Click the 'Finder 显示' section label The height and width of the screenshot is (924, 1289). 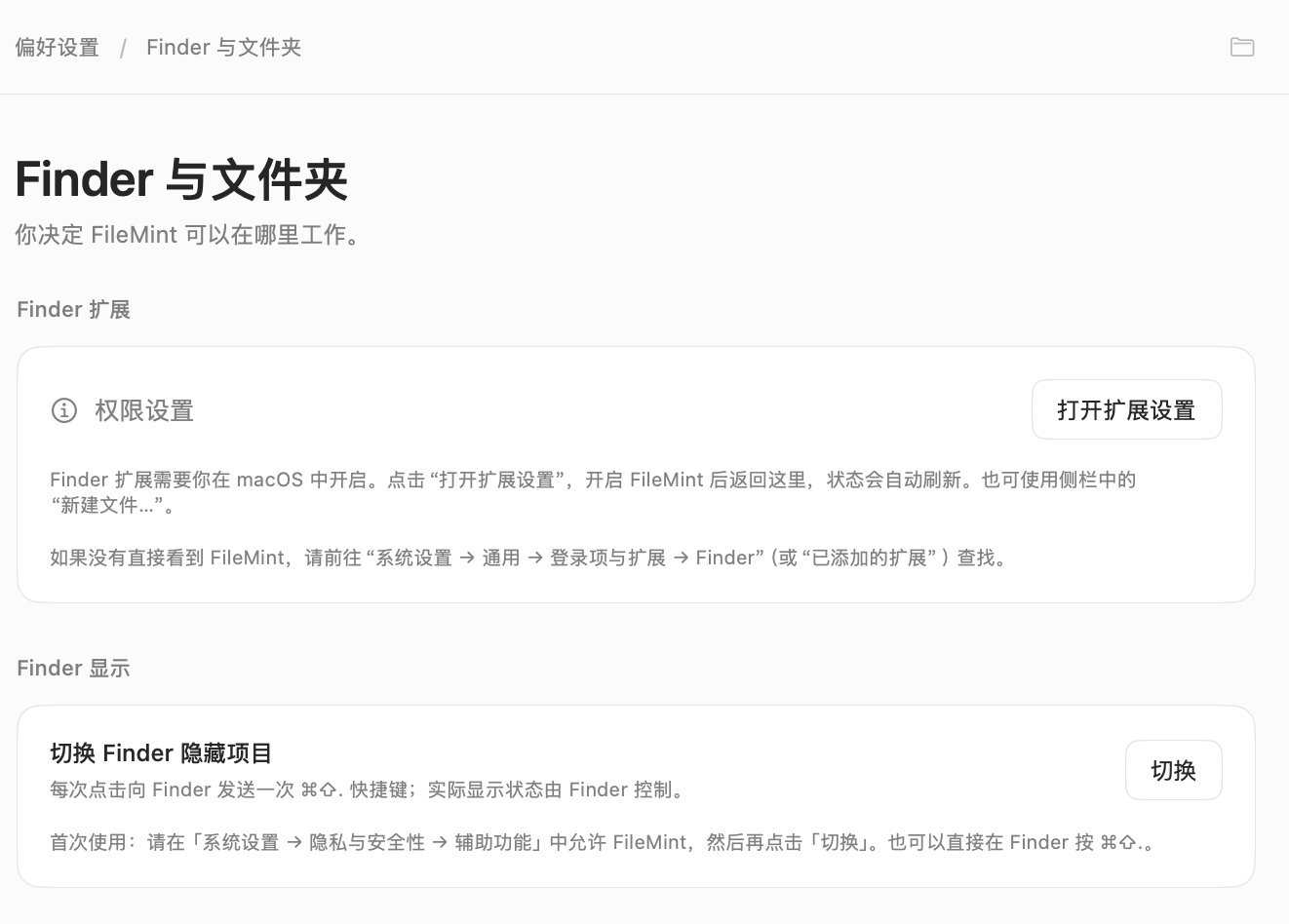point(73,668)
